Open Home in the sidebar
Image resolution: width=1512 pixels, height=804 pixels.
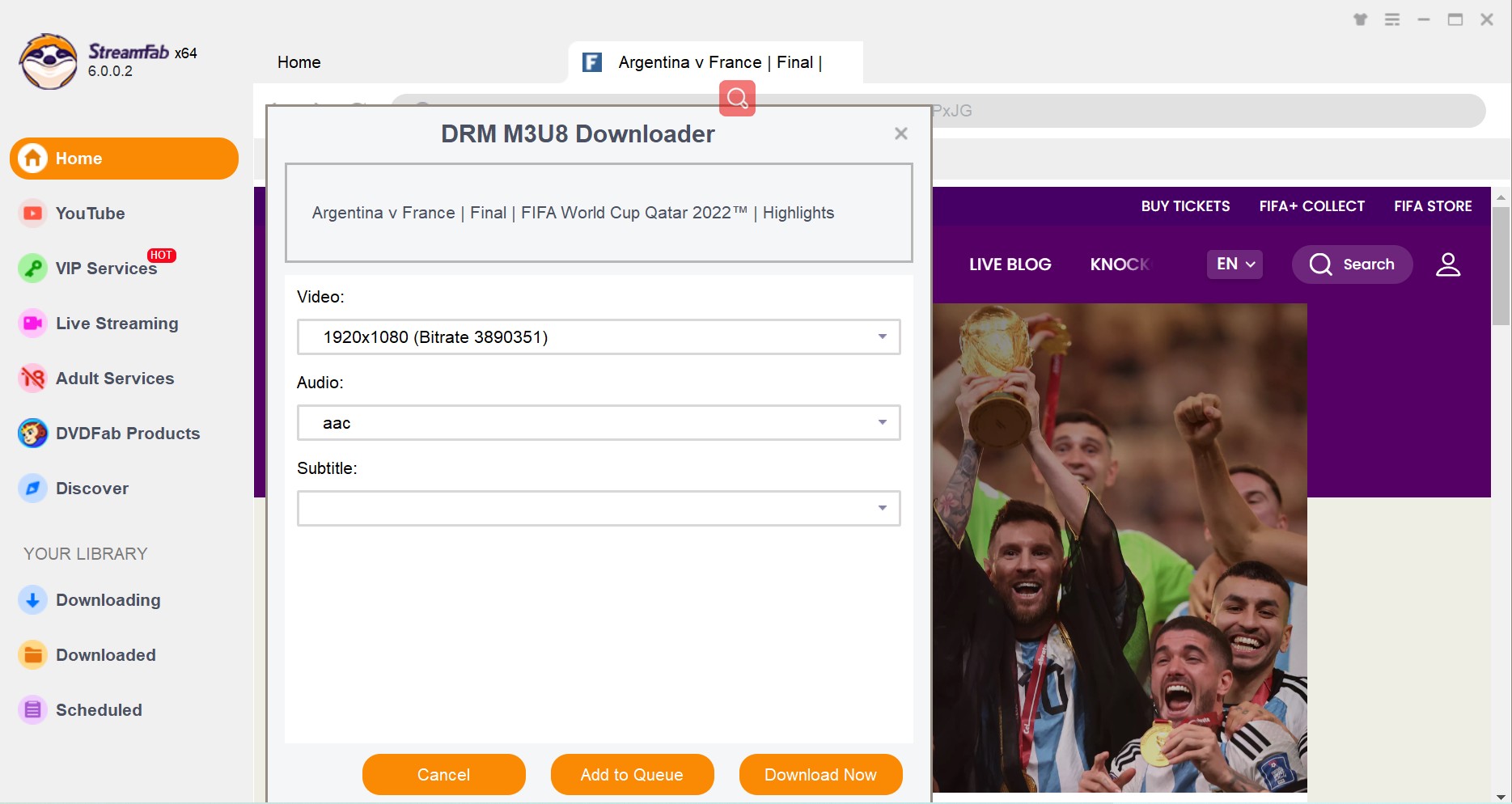click(124, 159)
